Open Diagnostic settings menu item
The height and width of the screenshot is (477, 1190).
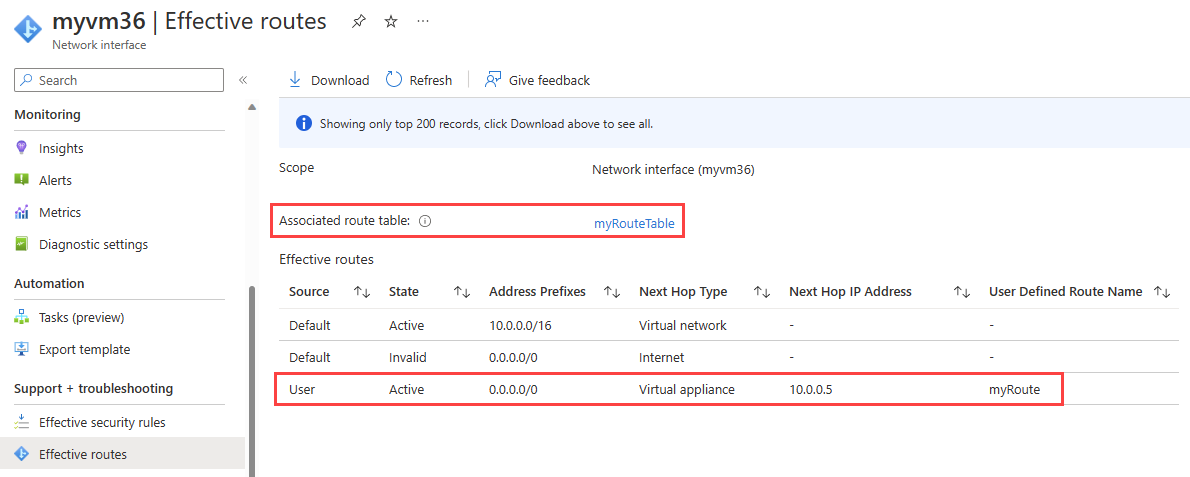click(x=93, y=245)
